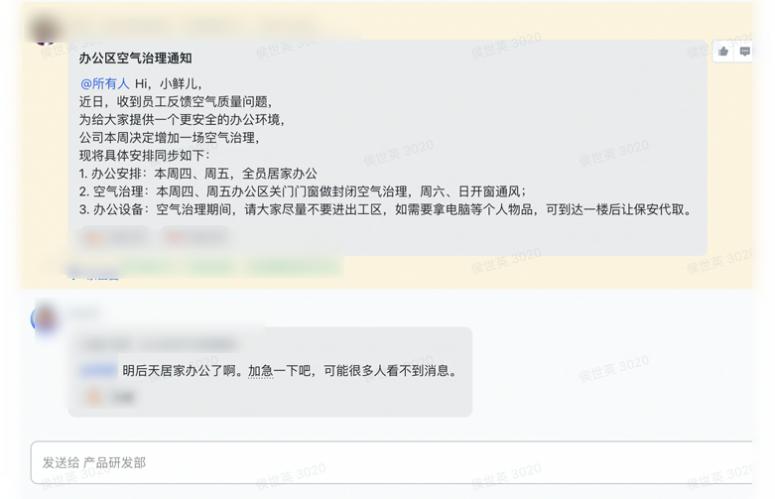Click the longest green blurred tag
The width and height of the screenshot is (775, 499).
295,267
